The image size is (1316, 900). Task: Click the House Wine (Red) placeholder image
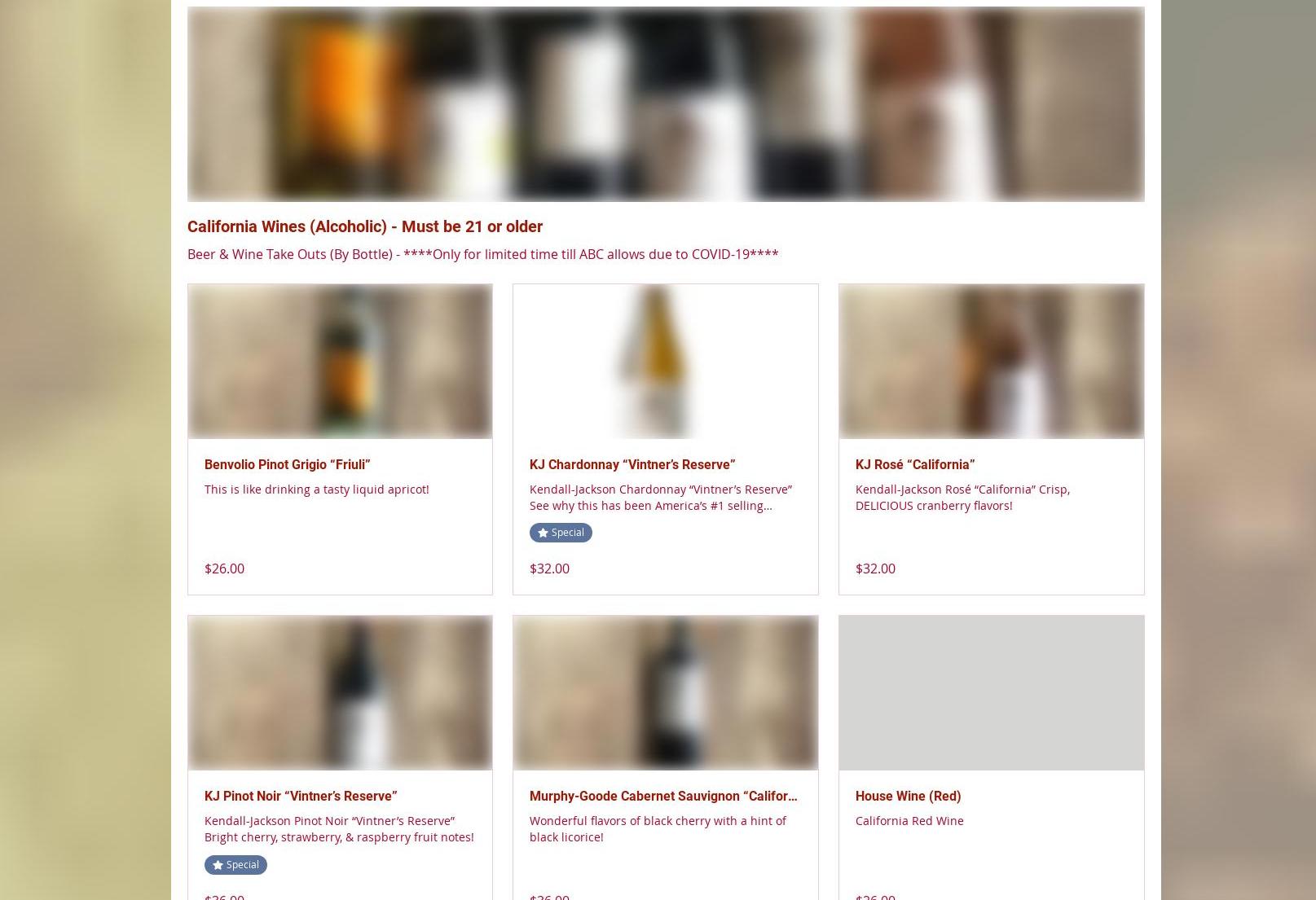[991, 693]
